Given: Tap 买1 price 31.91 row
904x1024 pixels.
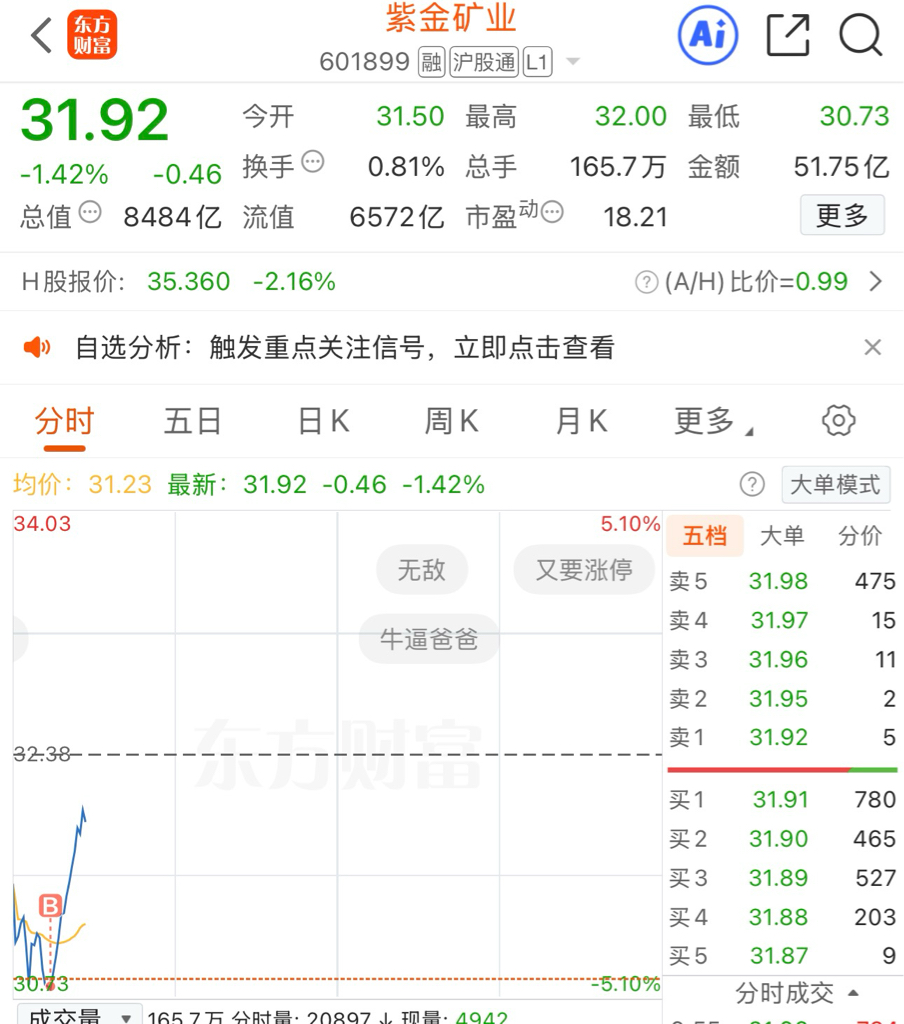Looking at the screenshot, I should 782,799.
